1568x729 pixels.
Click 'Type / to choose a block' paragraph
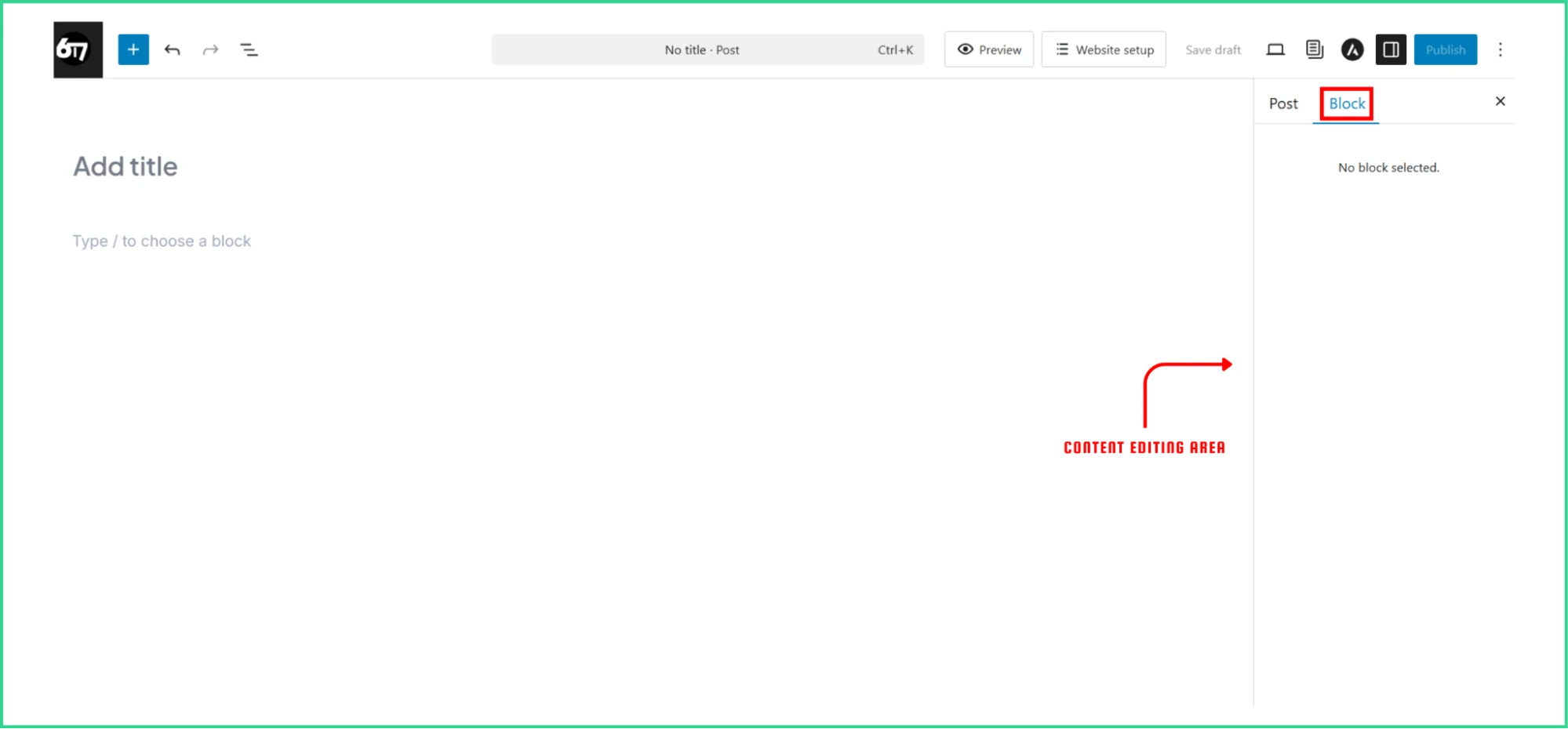162,241
